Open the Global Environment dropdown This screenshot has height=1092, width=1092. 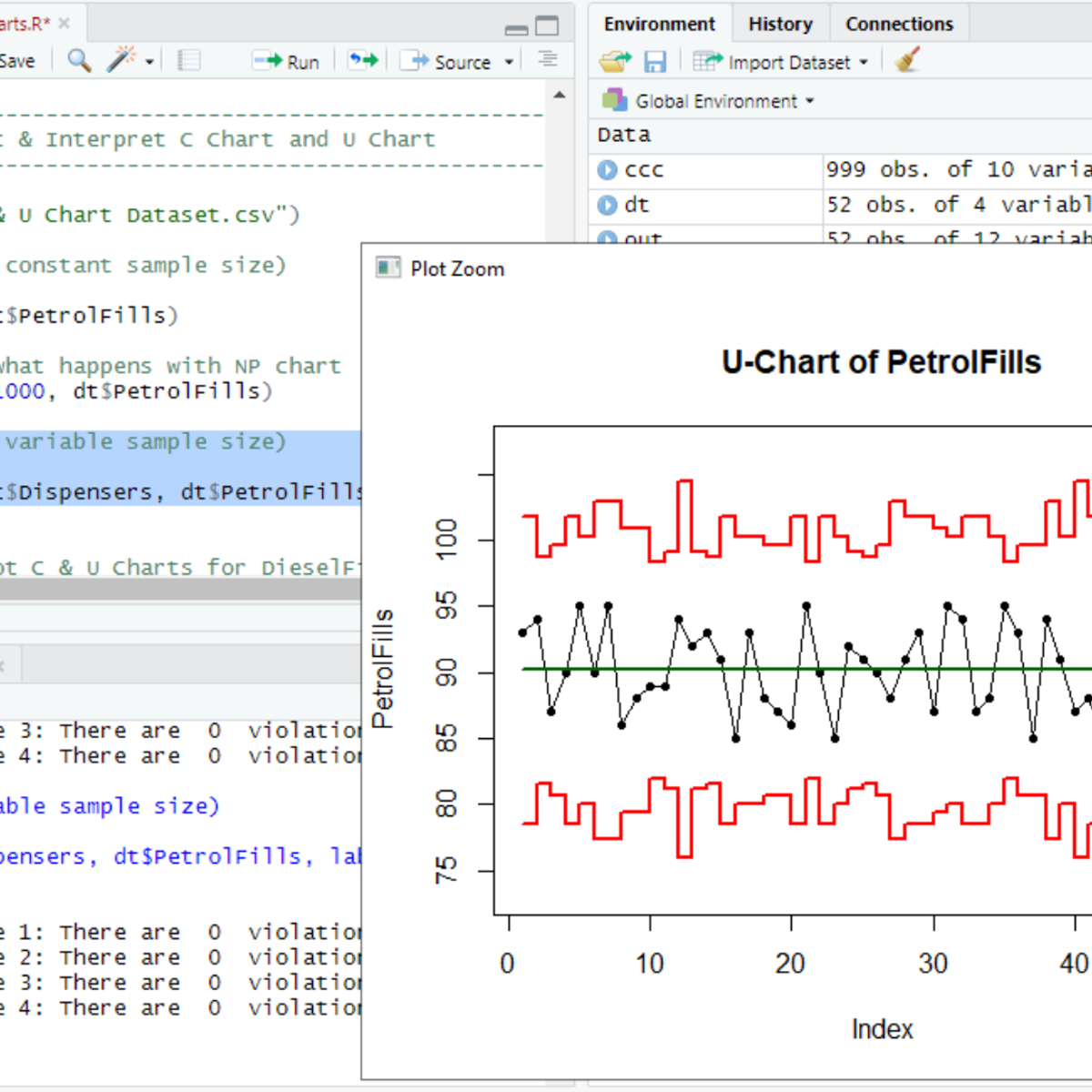click(x=716, y=101)
